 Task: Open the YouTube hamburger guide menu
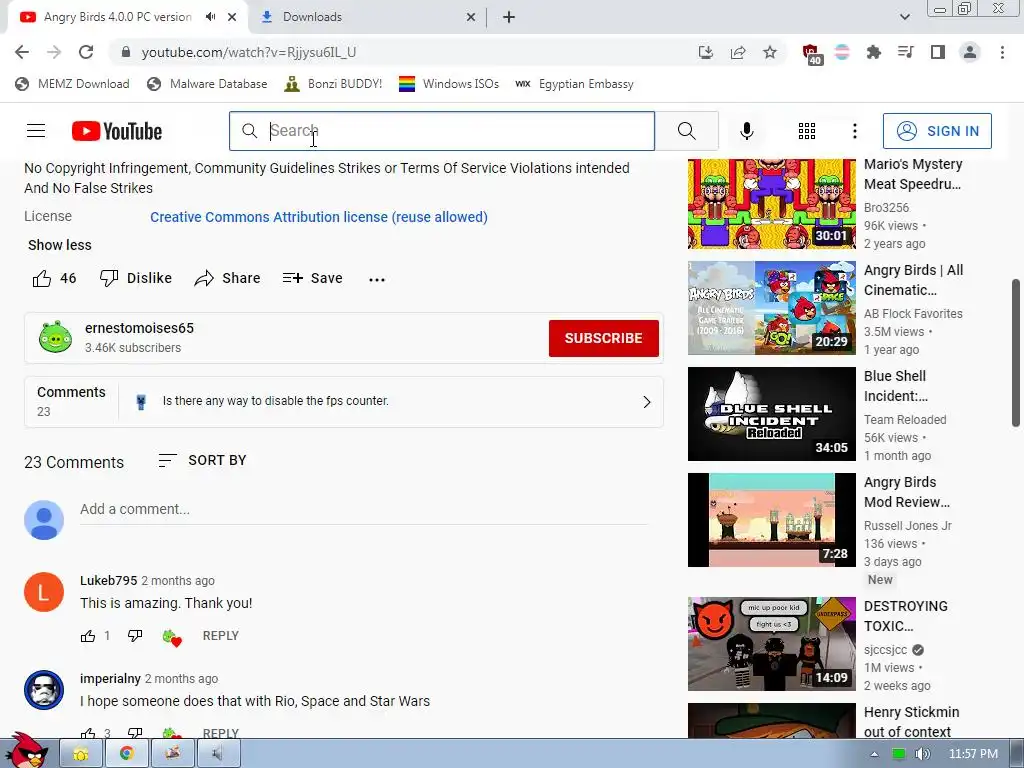pos(36,131)
